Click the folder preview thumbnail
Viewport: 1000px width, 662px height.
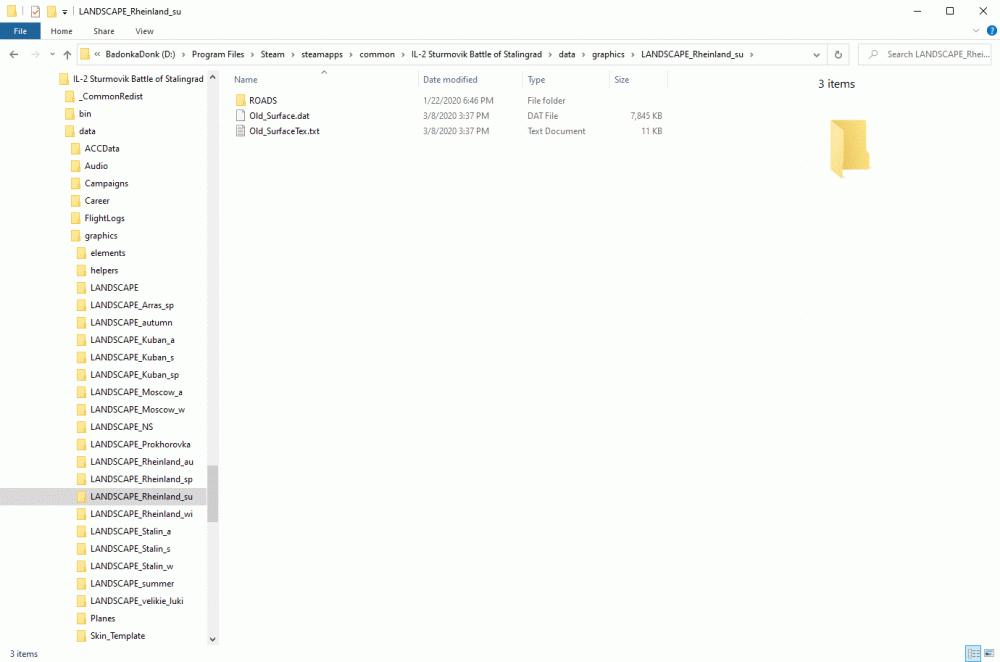[x=849, y=148]
